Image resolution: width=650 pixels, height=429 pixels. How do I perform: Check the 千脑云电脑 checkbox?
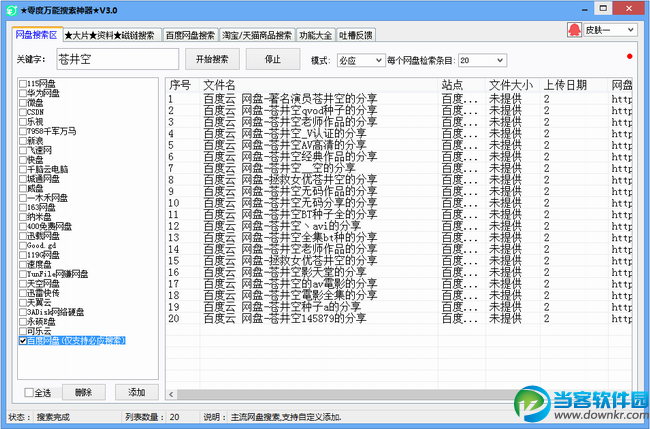[23, 170]
